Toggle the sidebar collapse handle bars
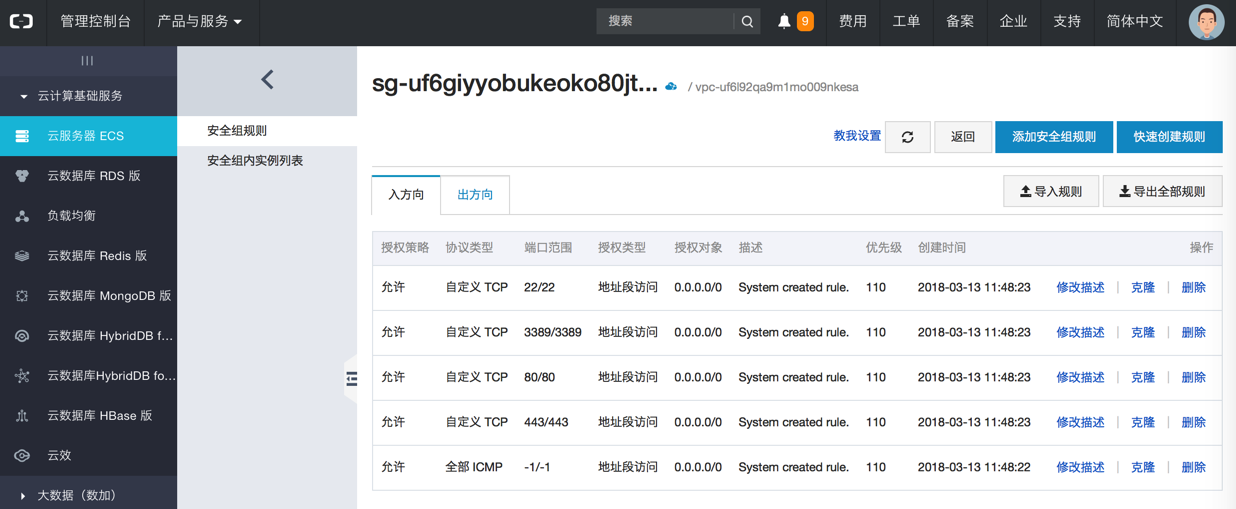The image size is (1236, 509). point(87,61)
